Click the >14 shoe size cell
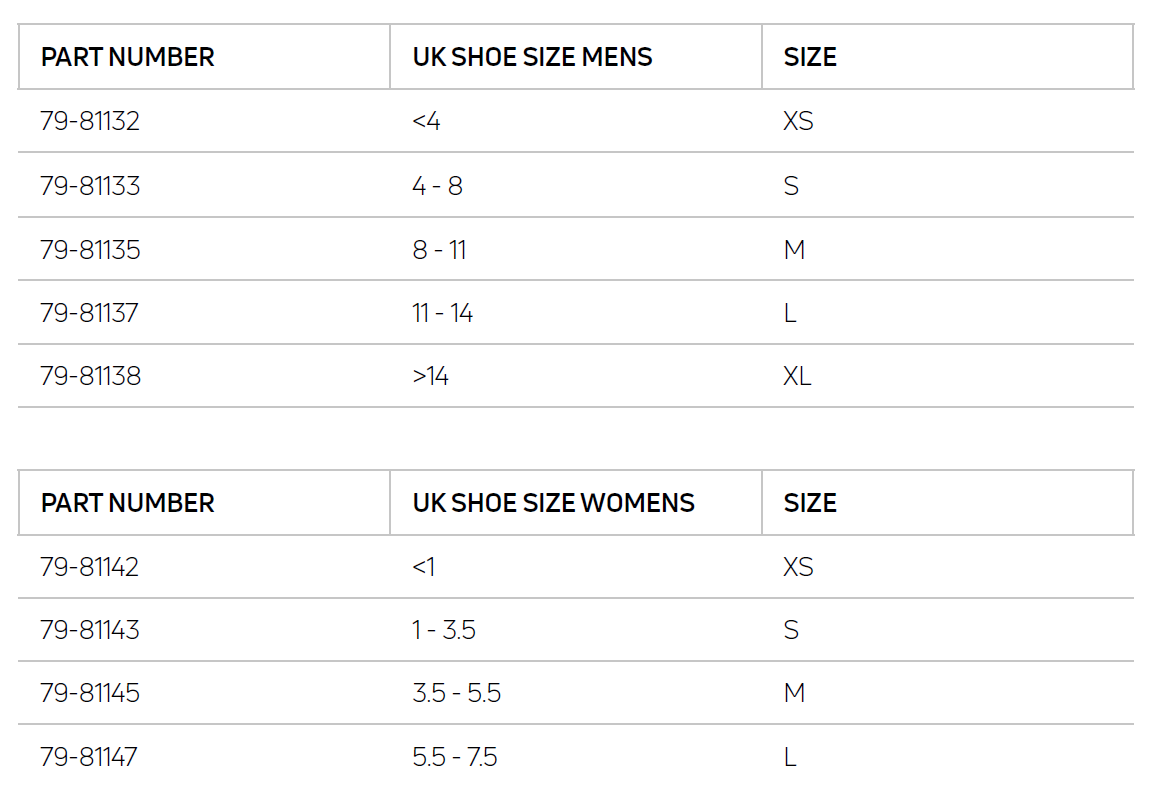Viewport: 1160px width, 801px height. 430,376
